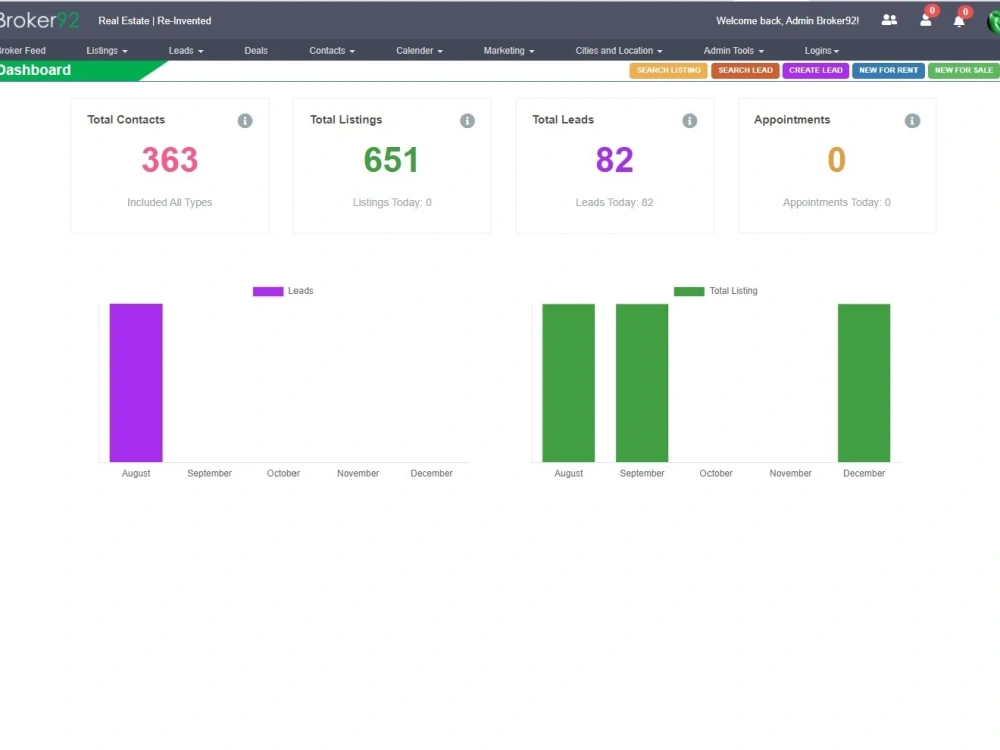Image resolution: width=1000 pixels, height=750 pixels.
Task: Click the Create Lead button
Action: tap(816, 70)
